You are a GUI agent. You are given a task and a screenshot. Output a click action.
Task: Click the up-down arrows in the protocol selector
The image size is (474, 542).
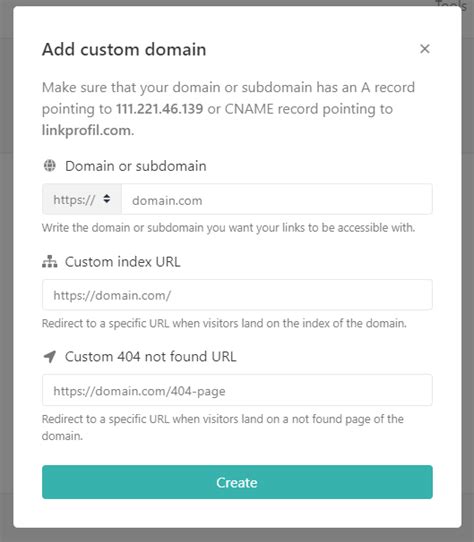click(107, 199)
